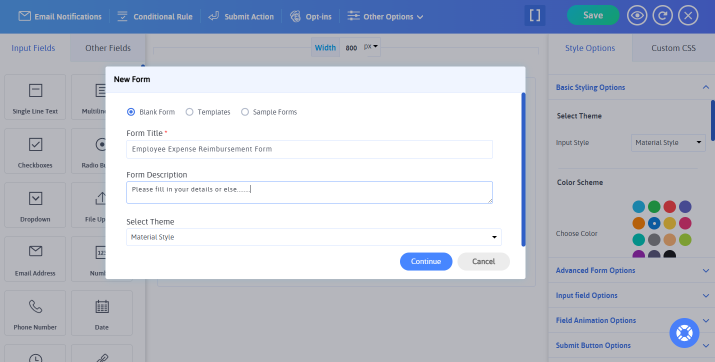Expand the Advanced Form Options section
Viewport: 715px width, 362px height.
pyautogui.click(x=632, y=270)
